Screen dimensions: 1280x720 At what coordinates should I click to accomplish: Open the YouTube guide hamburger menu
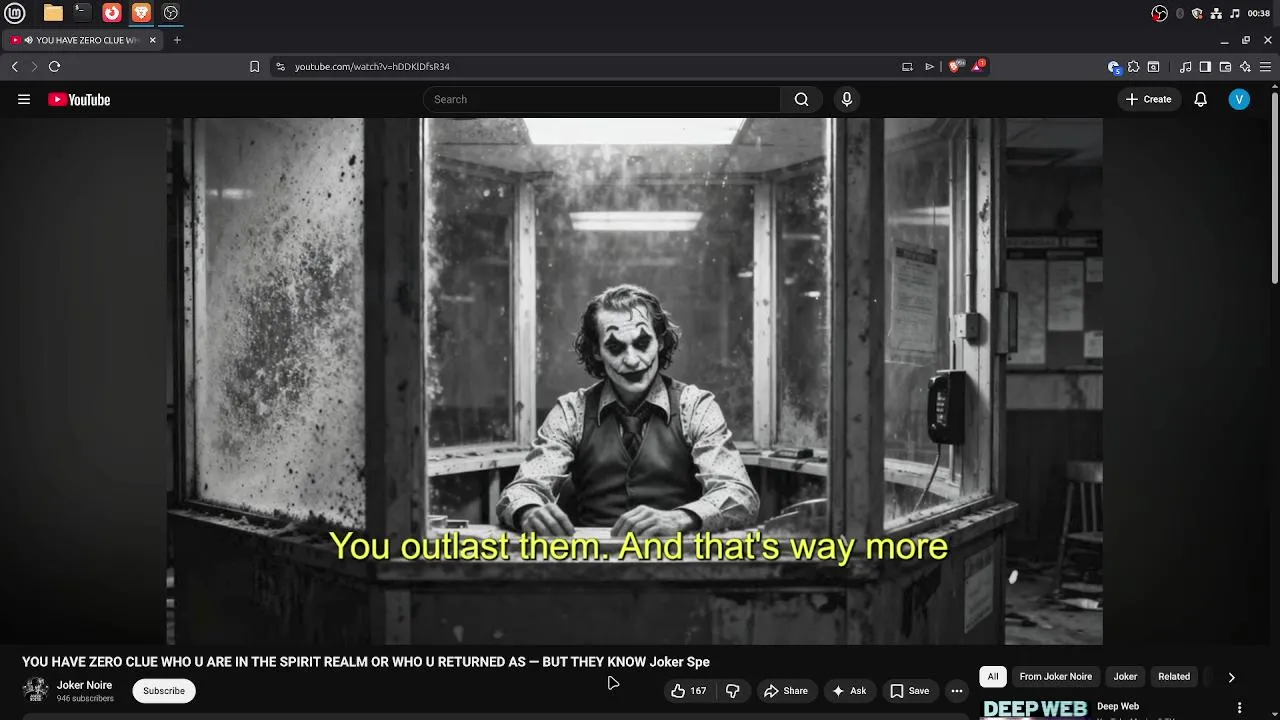24,99
